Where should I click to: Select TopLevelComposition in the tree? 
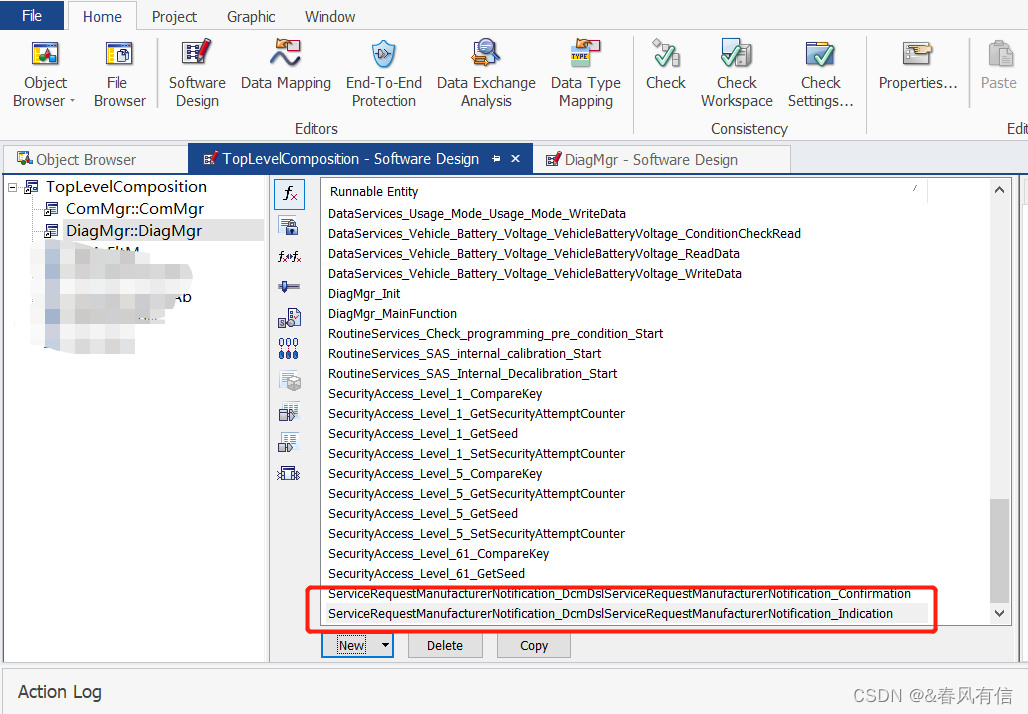(x=126, y=187)
